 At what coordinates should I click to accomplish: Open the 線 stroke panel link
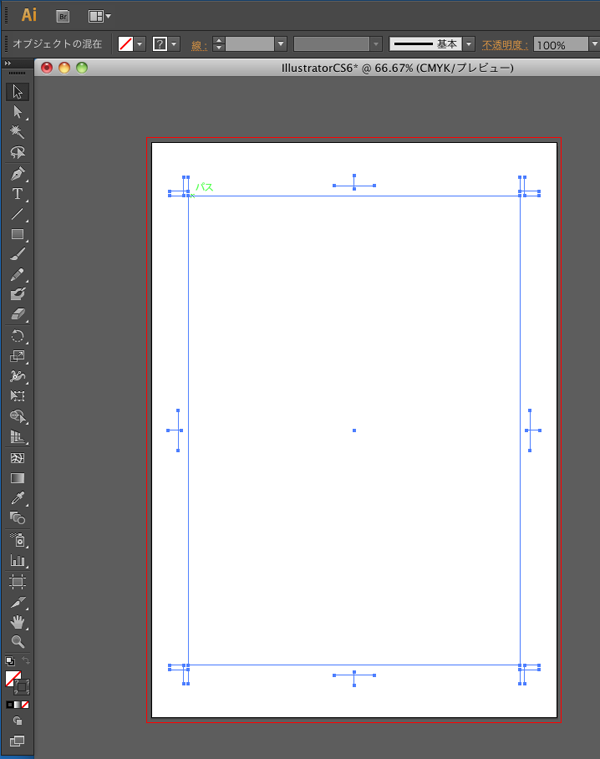click(199, 45)
